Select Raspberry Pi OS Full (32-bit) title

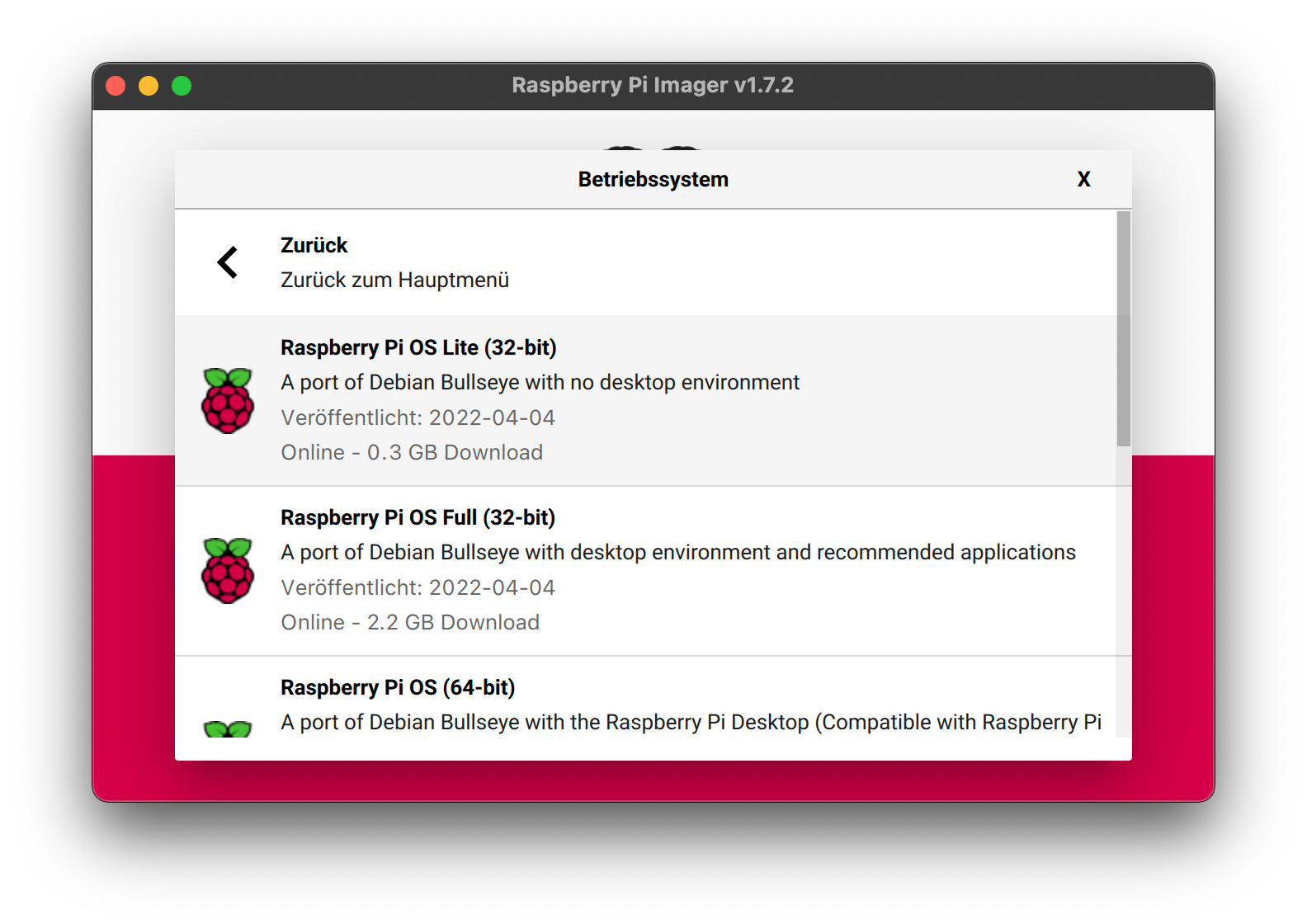(418, 518)
